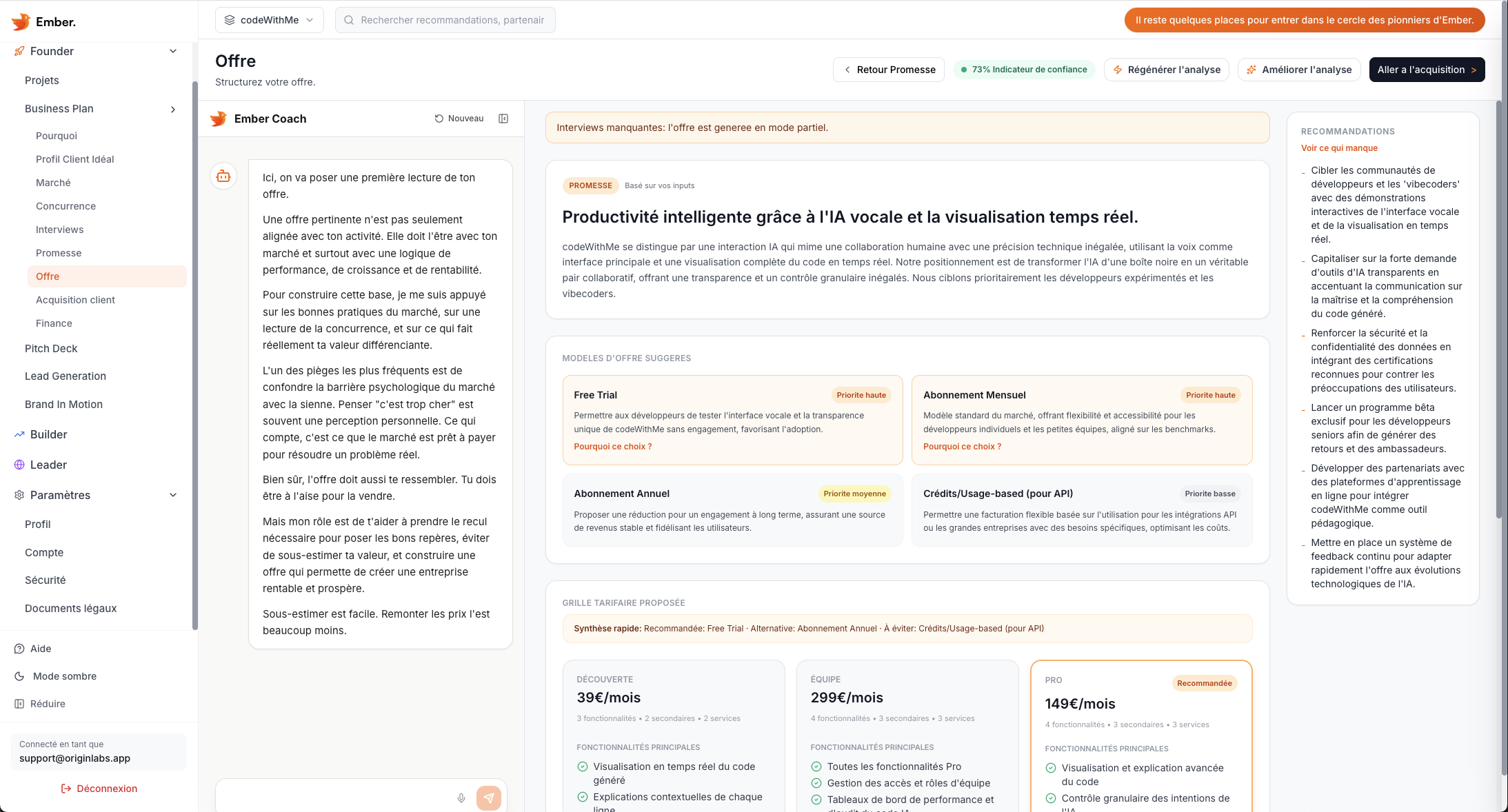Click Réduire to collapse the sidebar
The height and width of the screenshot is (812, 1508).
47,703
